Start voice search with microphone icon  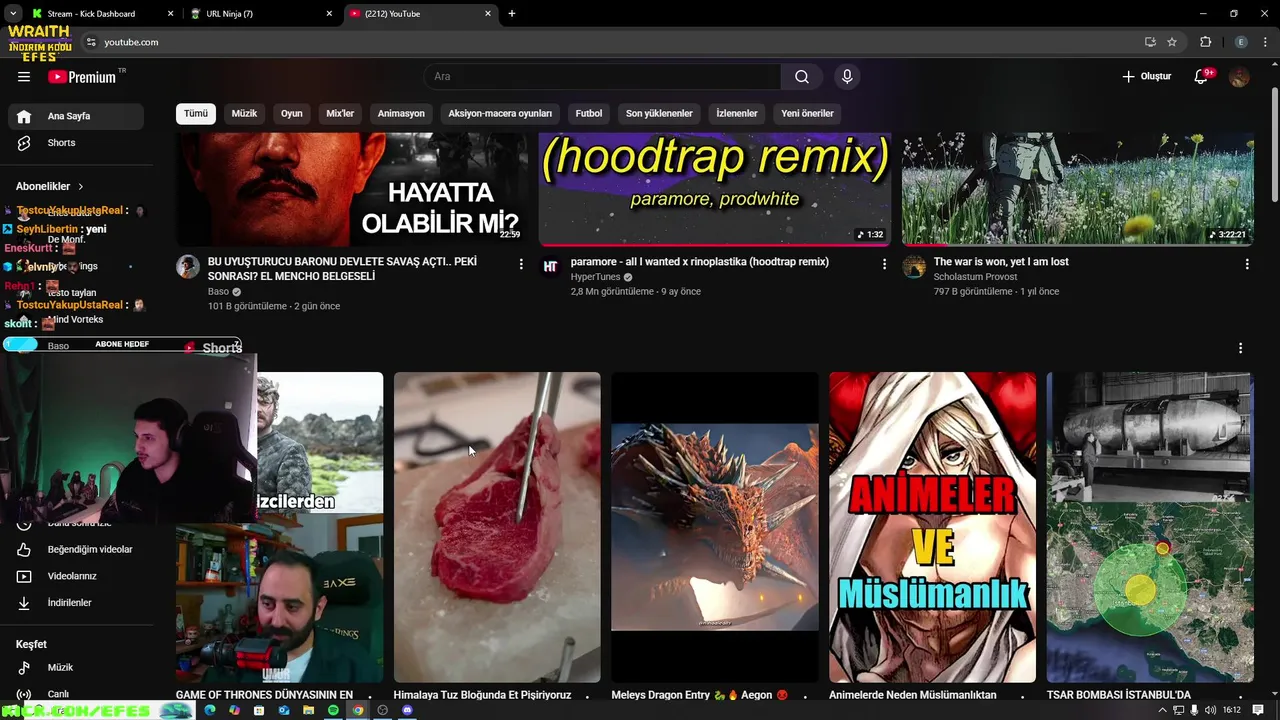click(847, 77)
